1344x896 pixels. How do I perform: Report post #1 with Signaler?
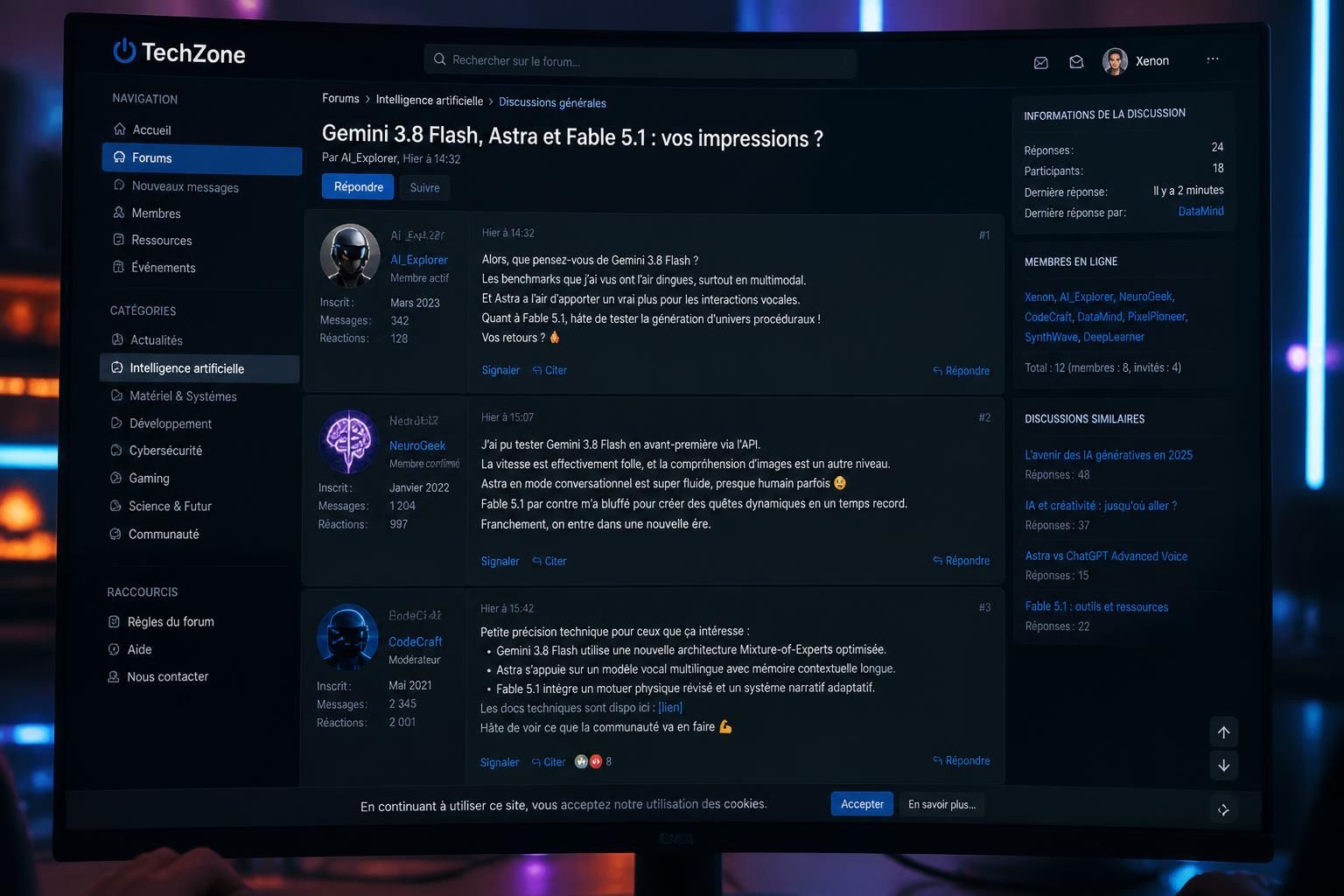(500, 370)
